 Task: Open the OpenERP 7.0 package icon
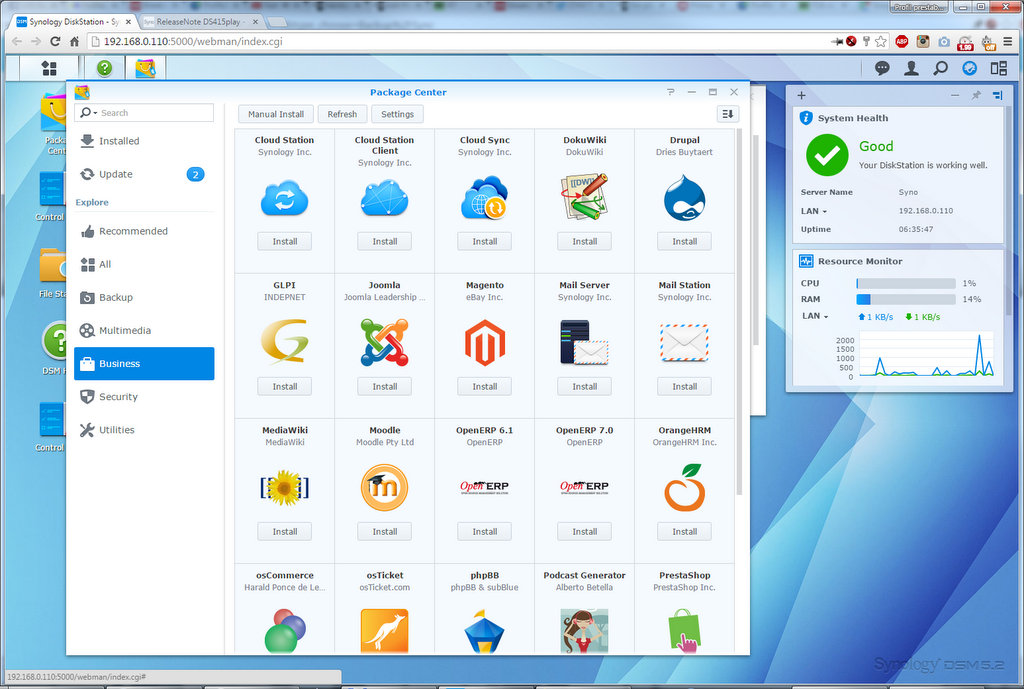point(584,487)
